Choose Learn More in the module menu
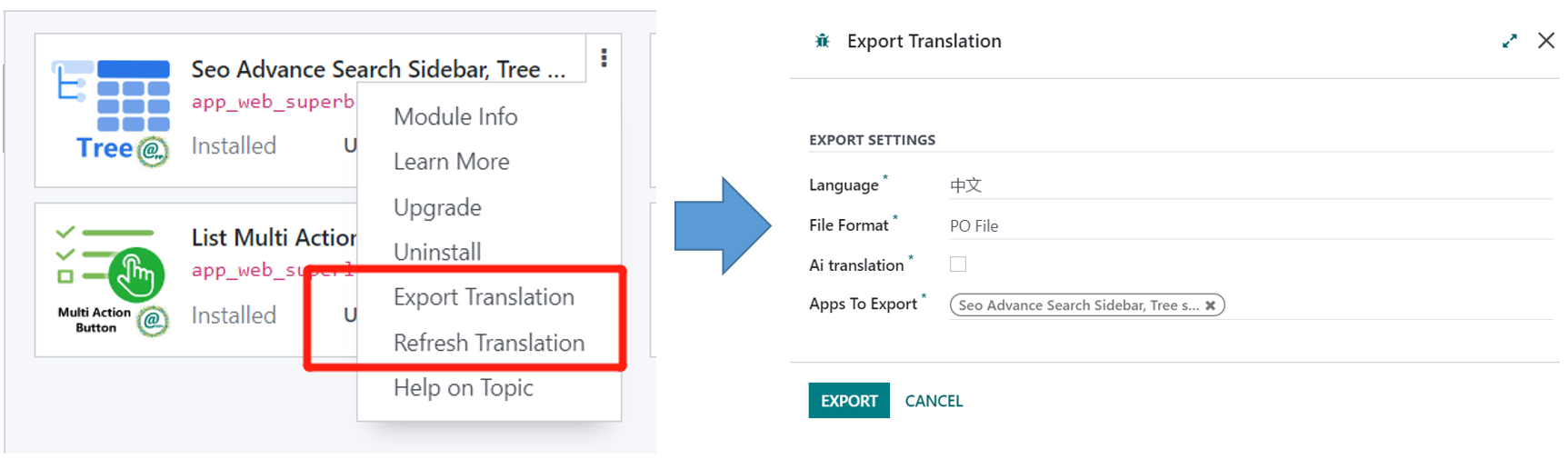Screen dimensions: 1568x469 pyautogui.click(x=451, y=162)
